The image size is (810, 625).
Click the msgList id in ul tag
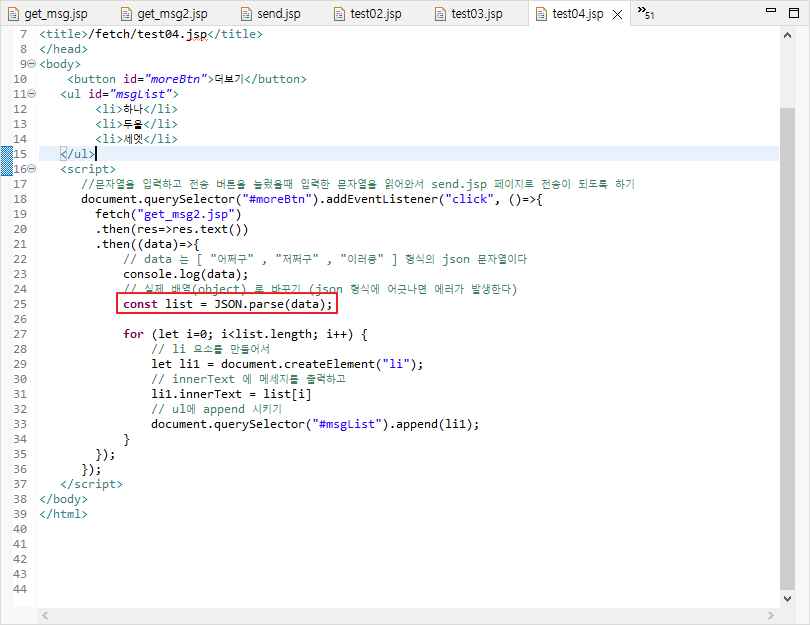pyautogui.click(x=141, y=94)
